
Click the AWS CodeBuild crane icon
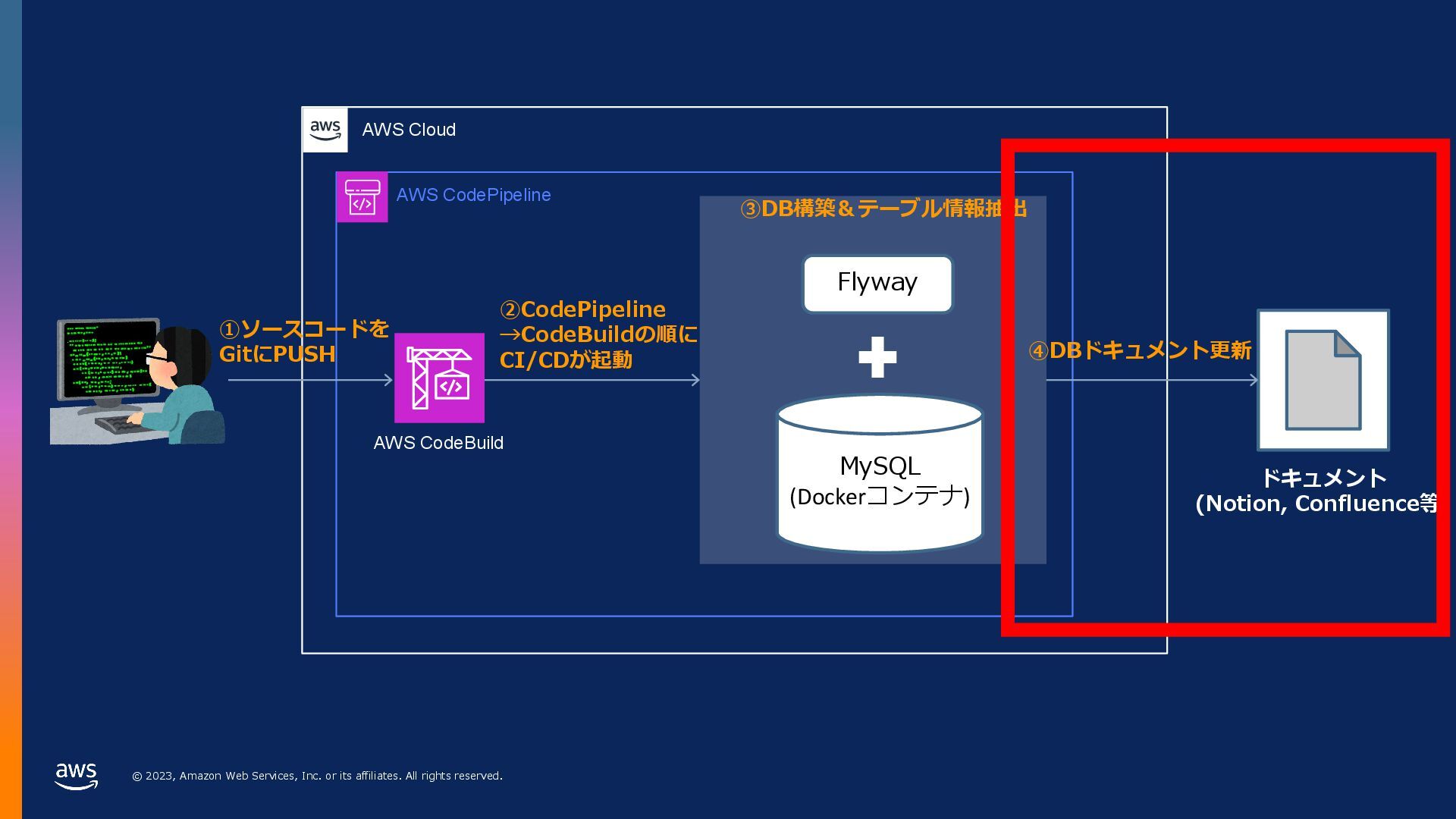tap(439, 378)
